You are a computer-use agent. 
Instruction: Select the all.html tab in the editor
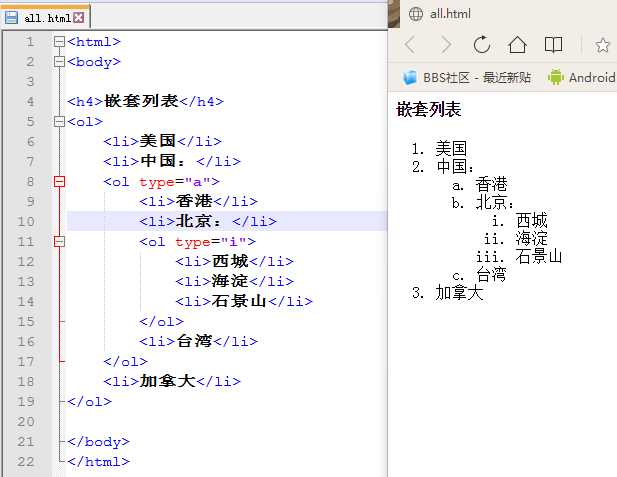(45, 18)
